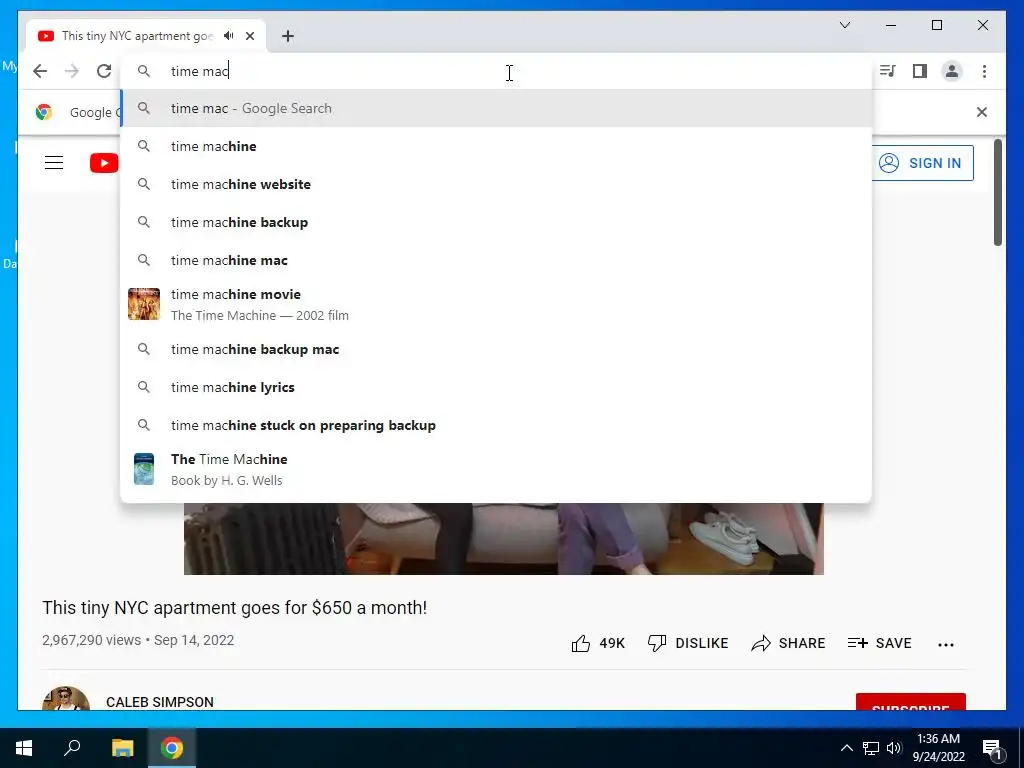Click the video title about $650 NYC apartment
1024x768 pixels.
[234, 608]
